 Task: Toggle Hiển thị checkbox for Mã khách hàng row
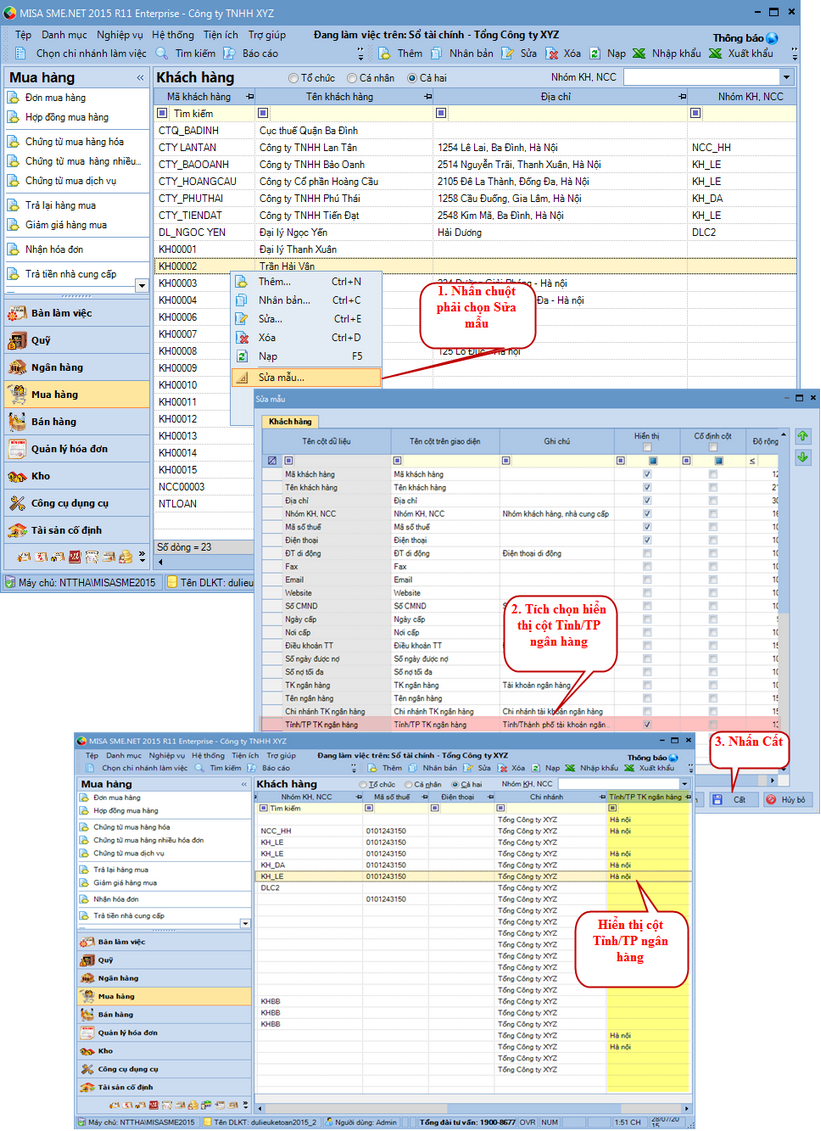[647, 474]
